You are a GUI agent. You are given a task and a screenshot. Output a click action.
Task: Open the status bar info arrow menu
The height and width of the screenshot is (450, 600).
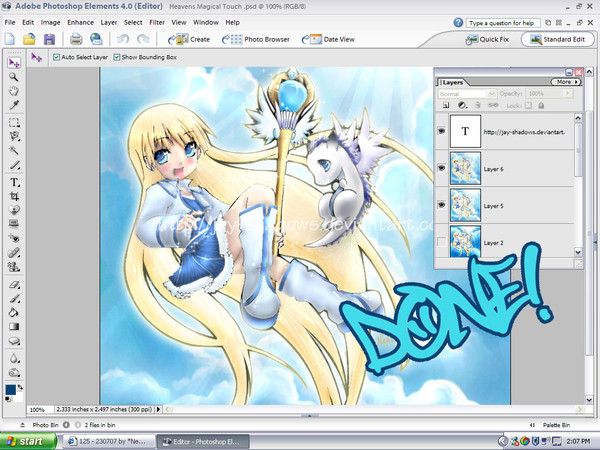tap(158, 409)
